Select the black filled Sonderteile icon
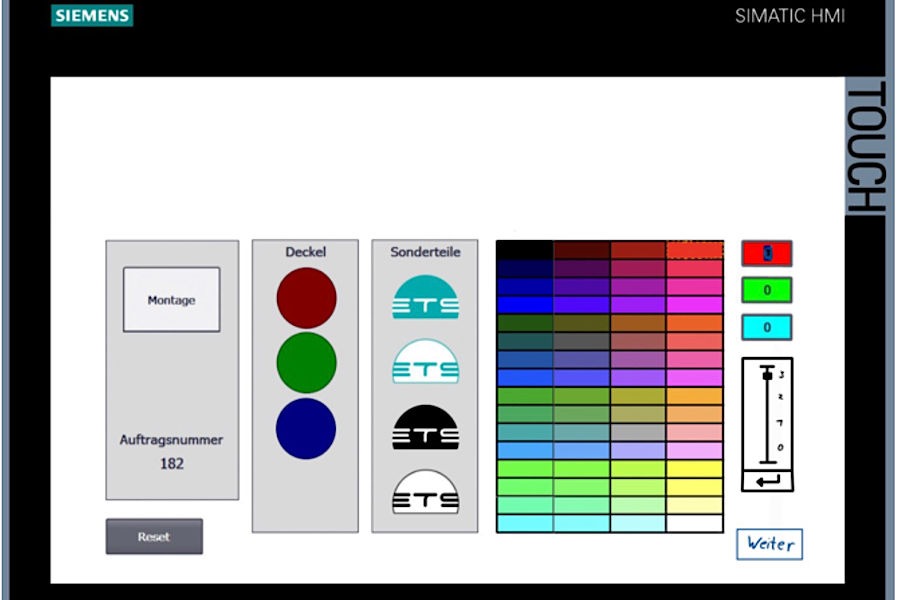Viewport: 900px width, 600px height. pyautogui.click(x=425, y=427)
